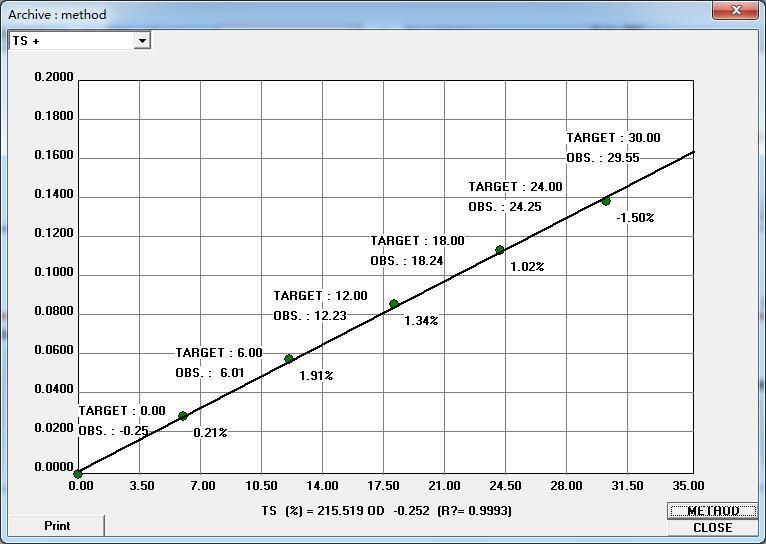Pick the green data point for target 12.00
The image size is (766, 544).
click(x=289, y=358)
